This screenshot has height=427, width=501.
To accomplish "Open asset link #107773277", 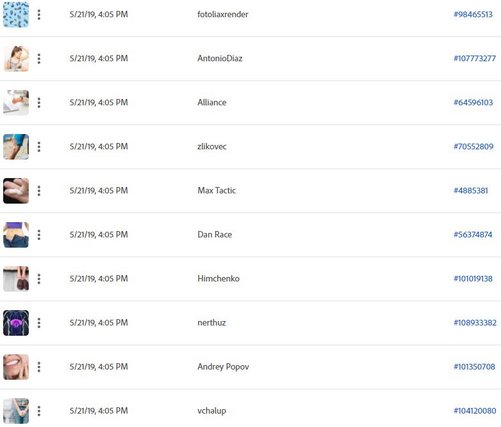I will (x=475, y=58).
